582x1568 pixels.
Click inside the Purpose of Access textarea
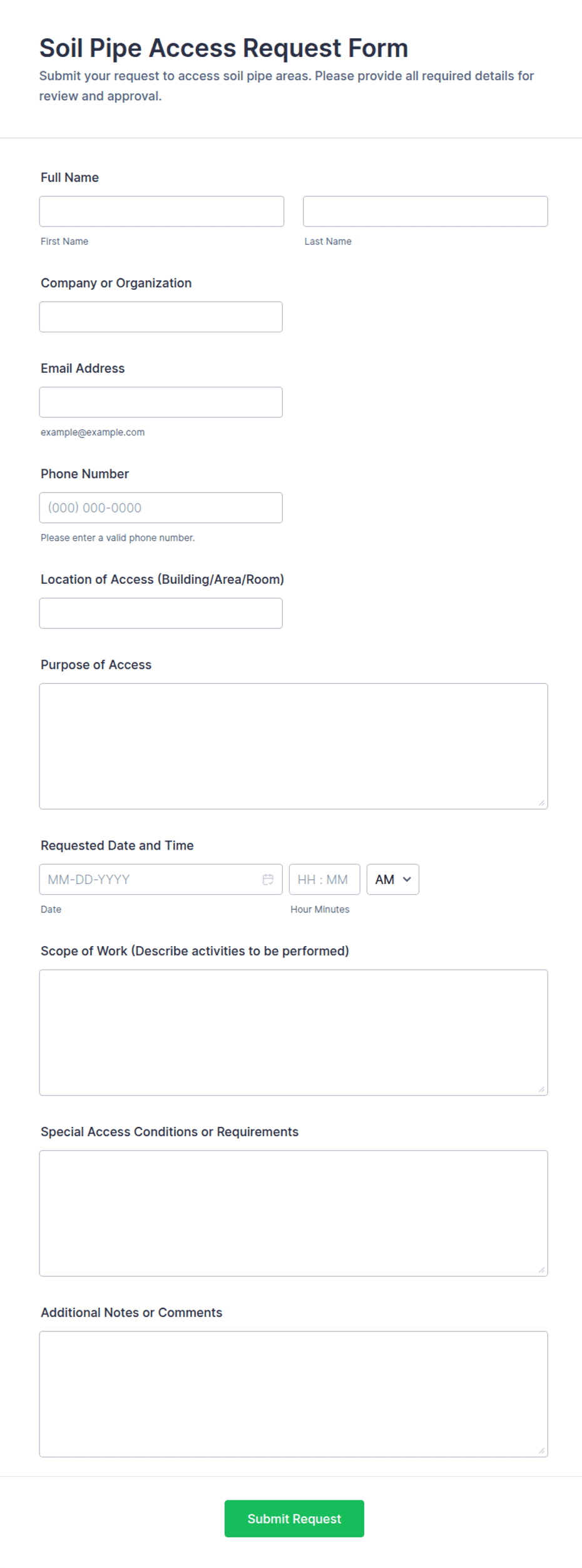(294, 746)
